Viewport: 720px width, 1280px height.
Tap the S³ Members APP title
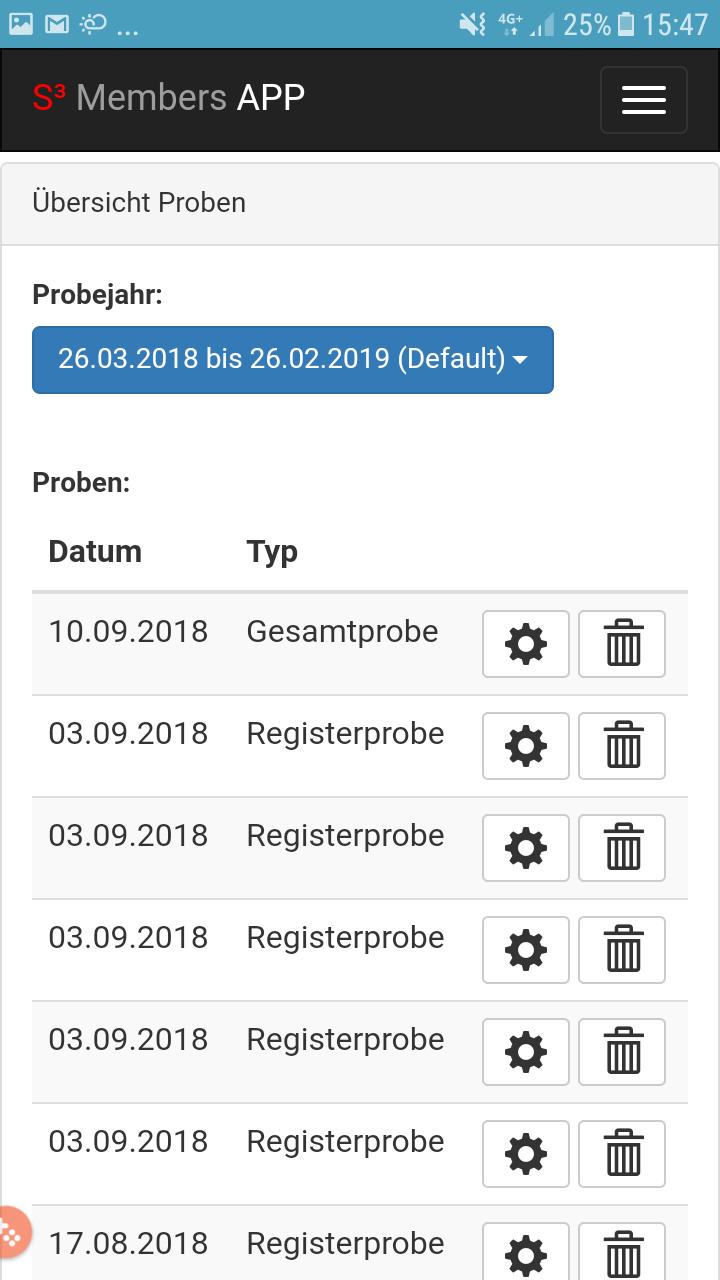tap(169, 98)
